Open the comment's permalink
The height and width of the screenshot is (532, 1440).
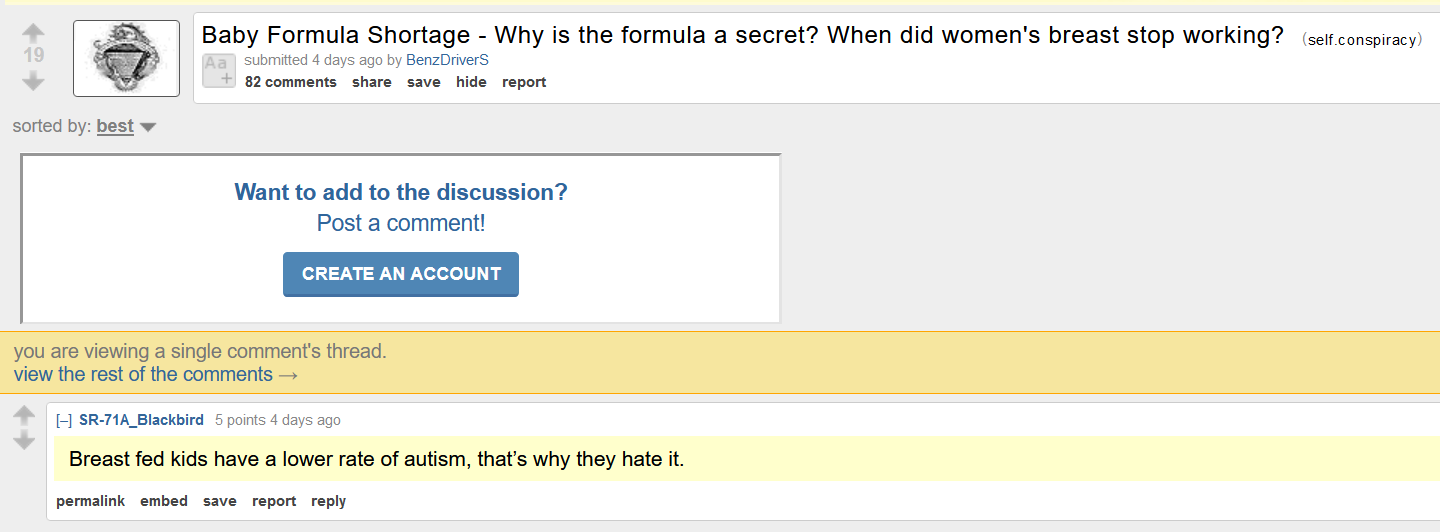tap(90, 501)
